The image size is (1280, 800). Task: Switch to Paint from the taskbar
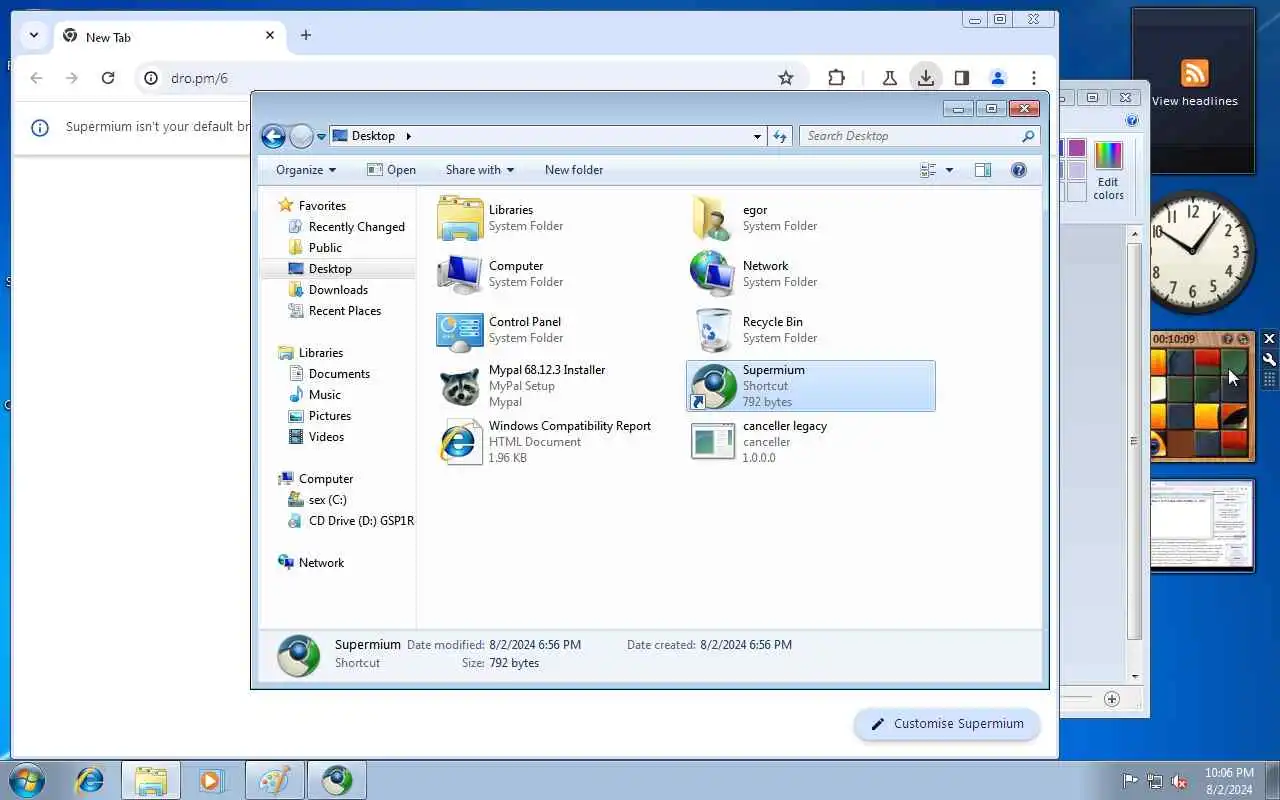click(274, 780)
